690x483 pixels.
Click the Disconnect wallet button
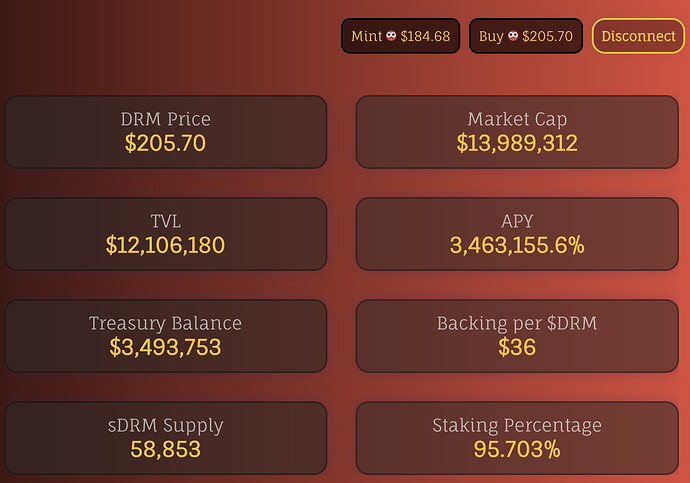(x=638, y=36)
